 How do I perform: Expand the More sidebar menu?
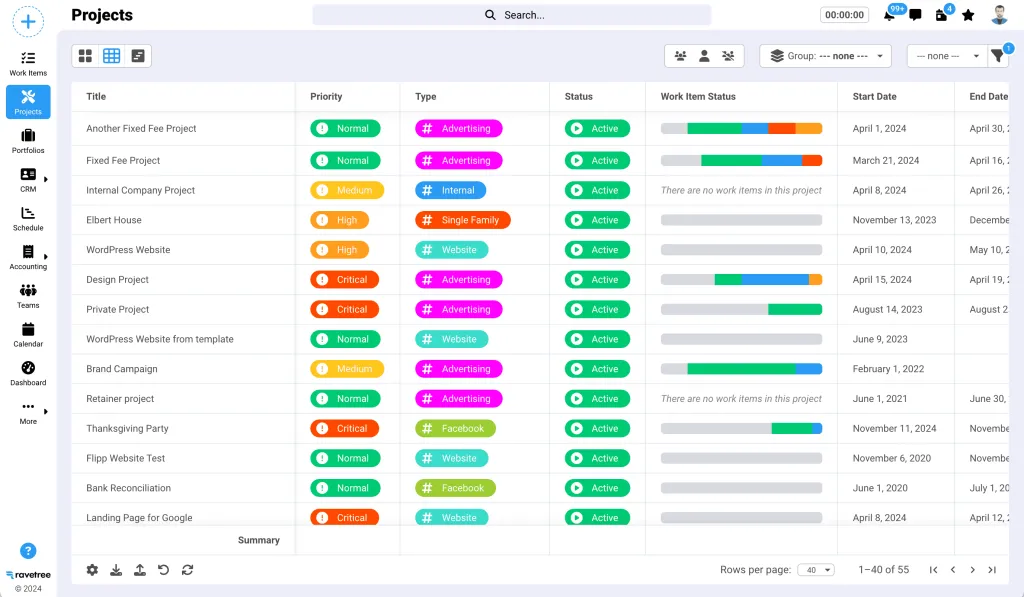pyautogui.click(x=28, y=412)
